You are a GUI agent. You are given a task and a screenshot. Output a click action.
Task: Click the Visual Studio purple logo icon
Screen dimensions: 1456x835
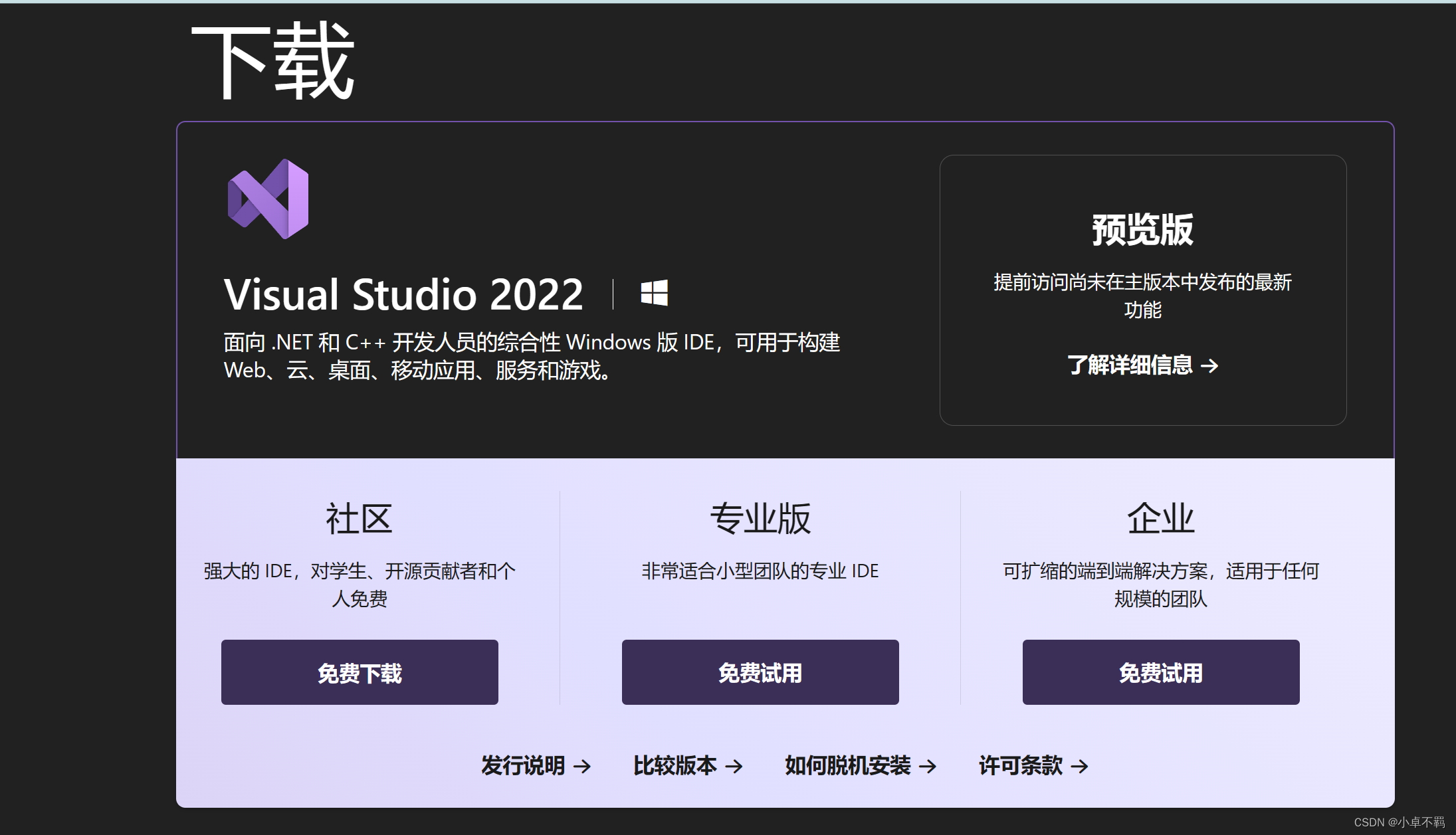268,199
